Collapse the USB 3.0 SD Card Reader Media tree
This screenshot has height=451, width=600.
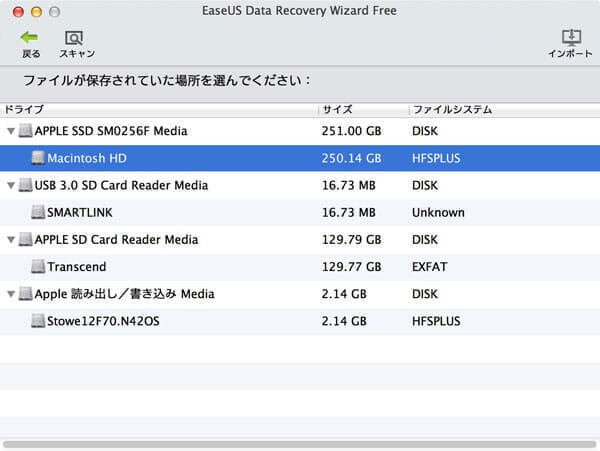click(x=11, y=186)
